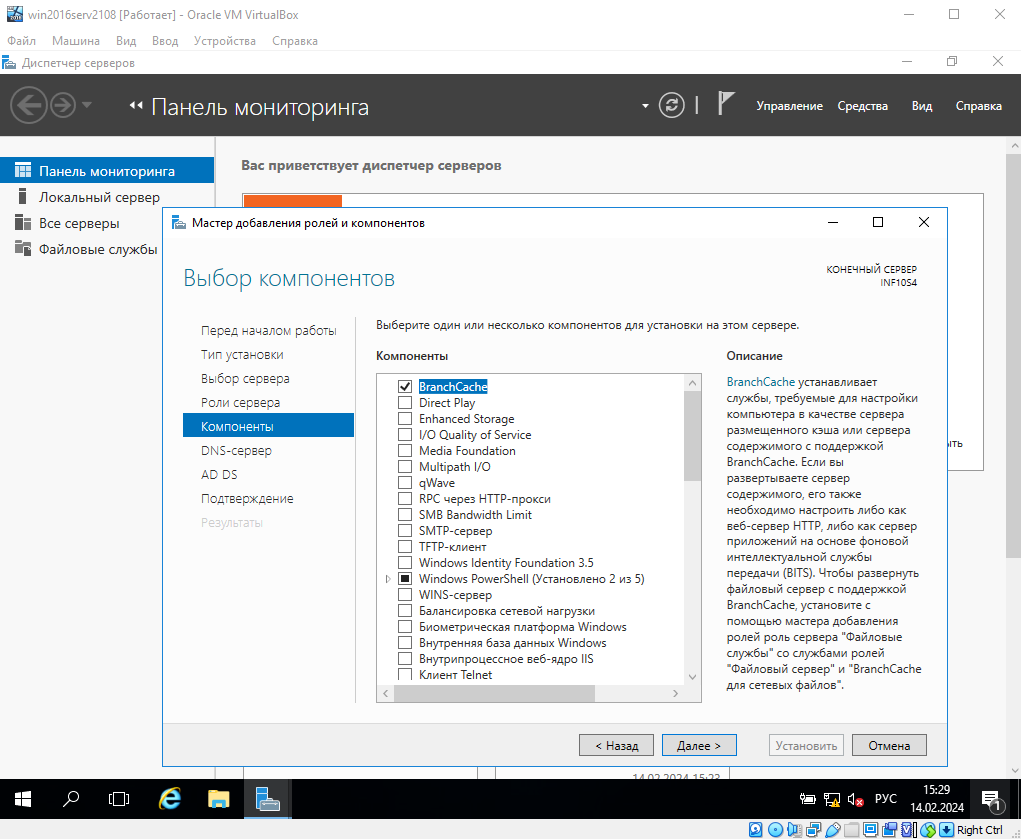This screenshot has width=1021, height=839.
Task: Open File Explorer from taskbar
Action: pos(219,799)
